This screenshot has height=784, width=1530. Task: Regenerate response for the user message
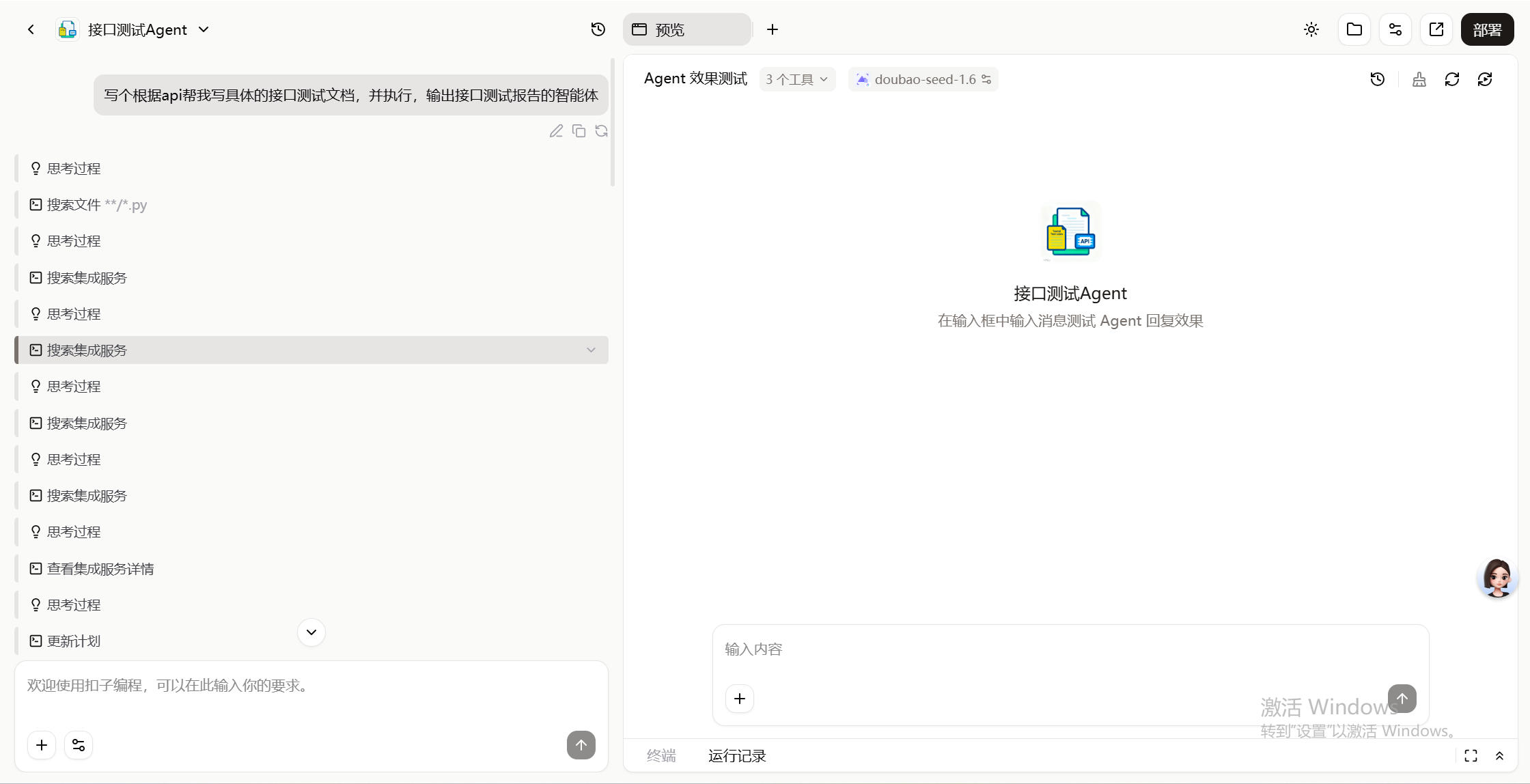601,131
